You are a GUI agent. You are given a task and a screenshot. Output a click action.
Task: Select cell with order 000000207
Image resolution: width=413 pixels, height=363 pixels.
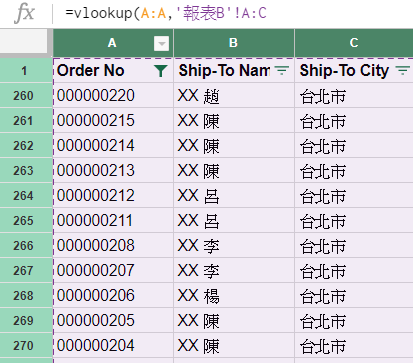113,270
